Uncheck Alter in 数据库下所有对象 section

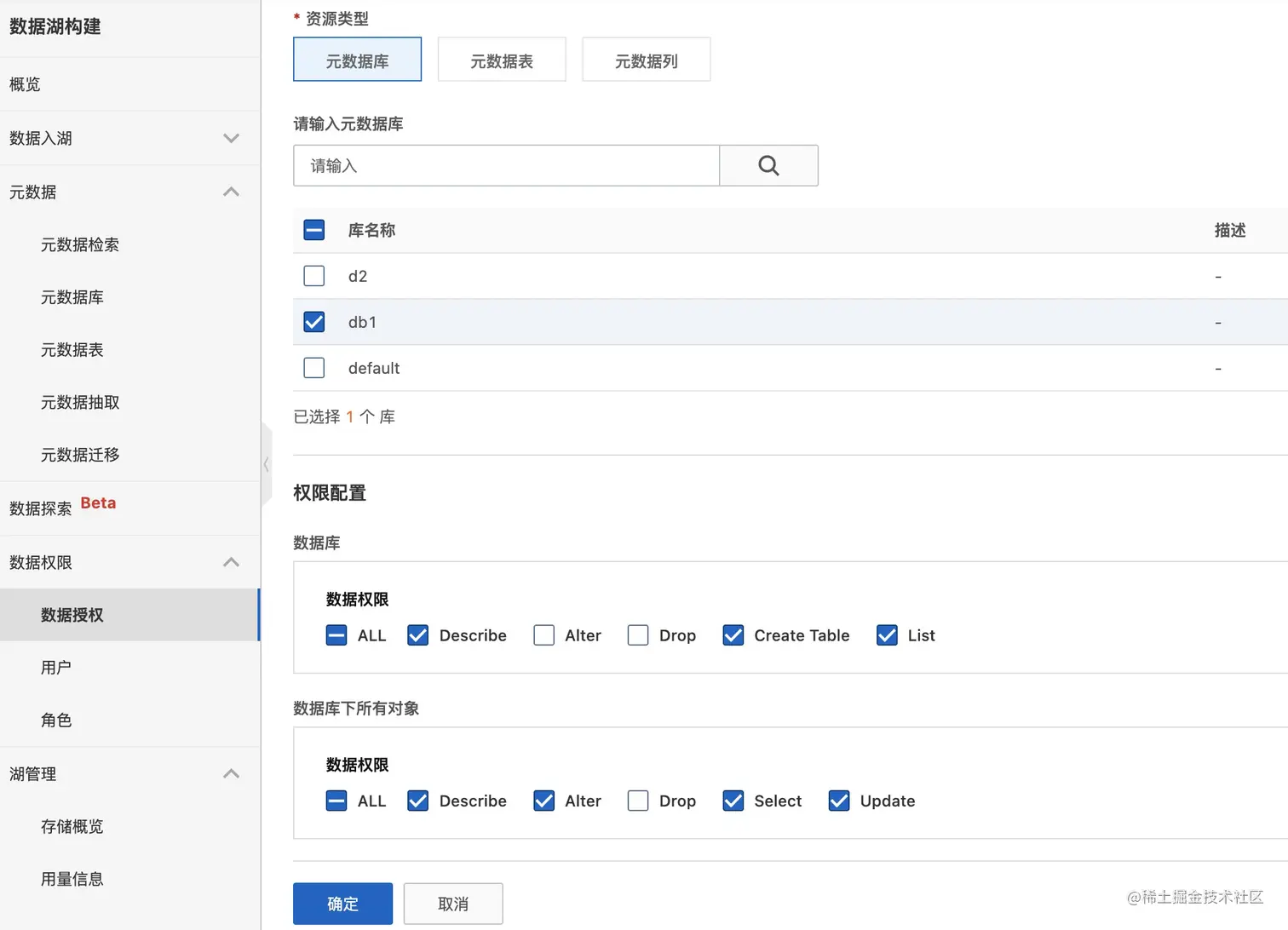click(543, 801)
